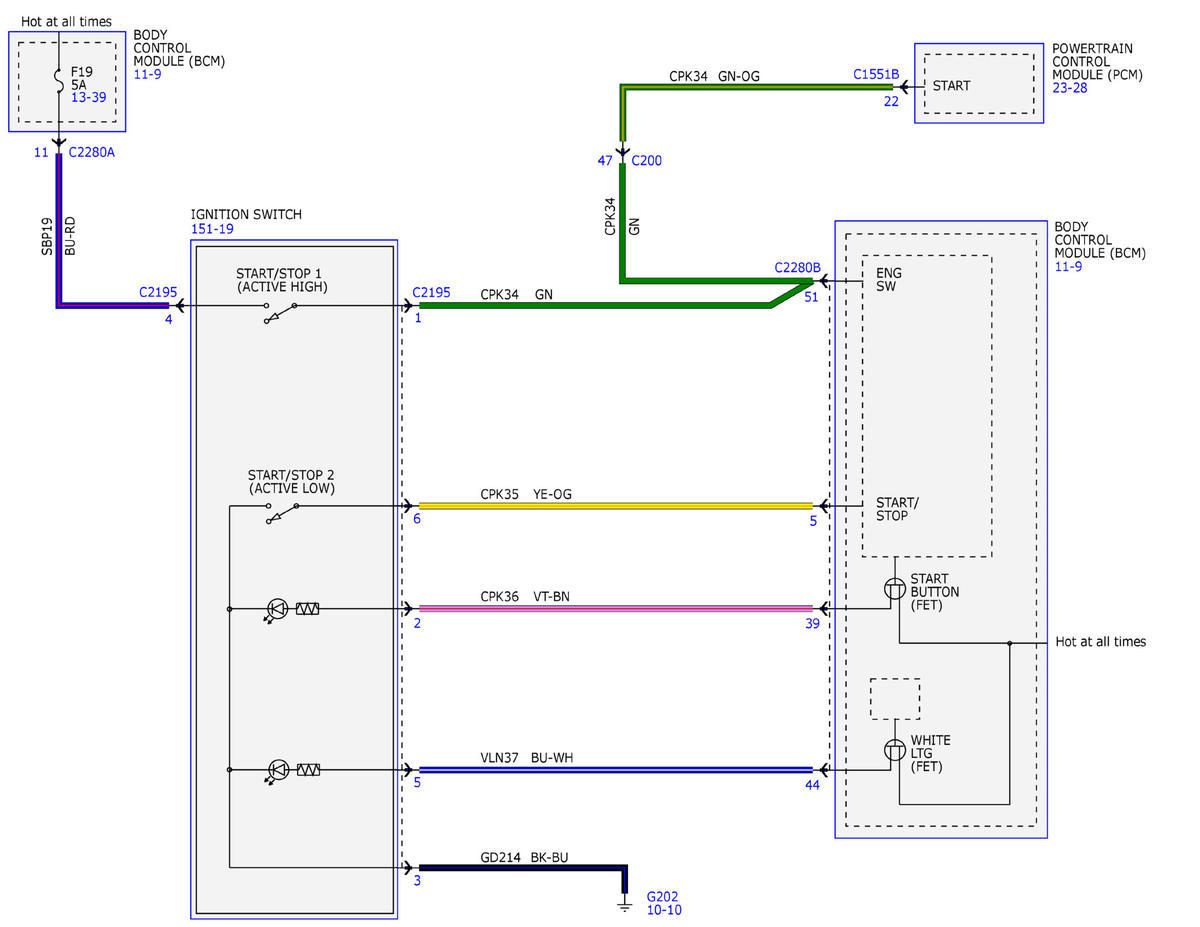The height and width of the screenshot is (927, 1200).
Task: Select connector label C2280A
Action: pyautogui.click(x=93, y=153)
